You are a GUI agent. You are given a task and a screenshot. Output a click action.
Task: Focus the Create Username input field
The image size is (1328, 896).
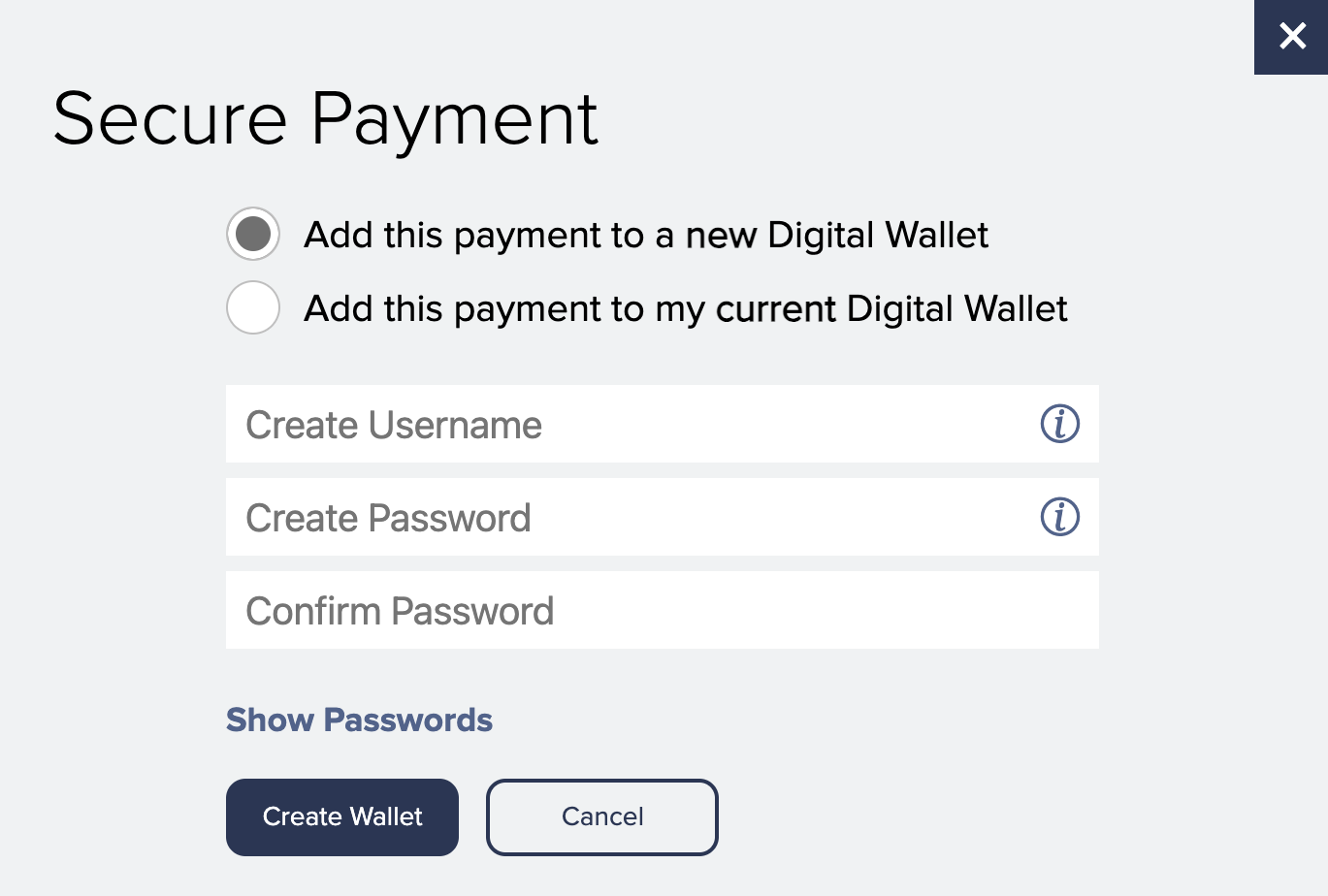662,424
